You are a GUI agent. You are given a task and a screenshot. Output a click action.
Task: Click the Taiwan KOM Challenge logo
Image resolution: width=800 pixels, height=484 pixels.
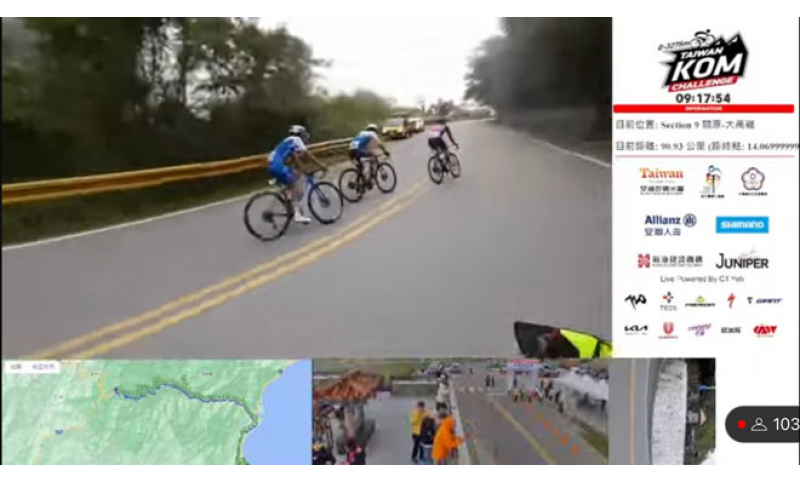coord(703,61)
